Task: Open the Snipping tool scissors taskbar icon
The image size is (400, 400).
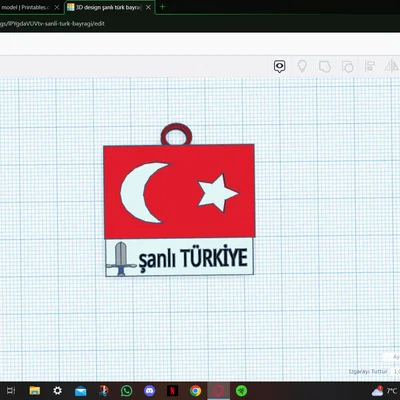Action: [x=104, y=391]
